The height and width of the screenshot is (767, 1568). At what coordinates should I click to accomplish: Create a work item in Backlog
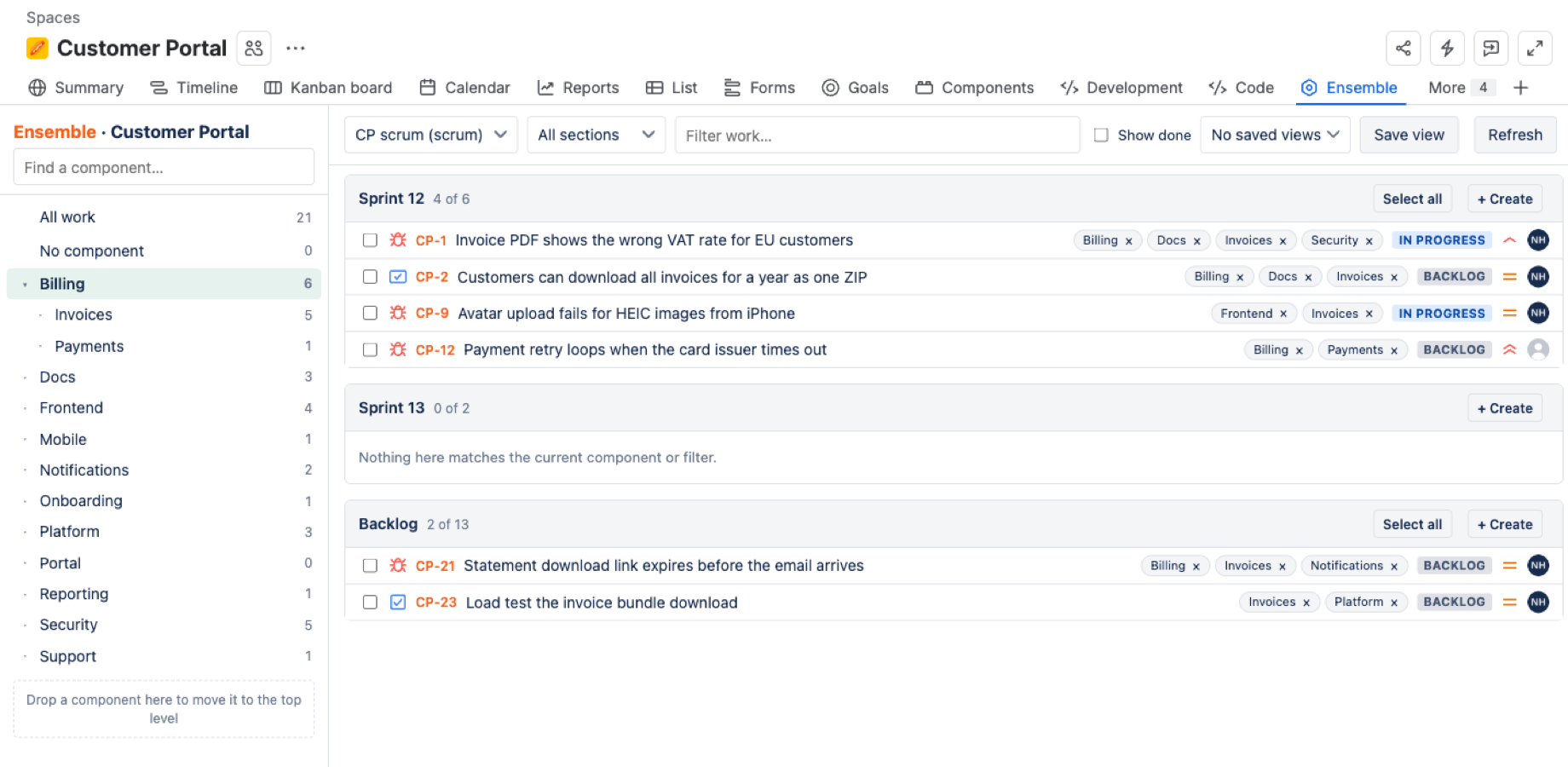[1505, 524]
